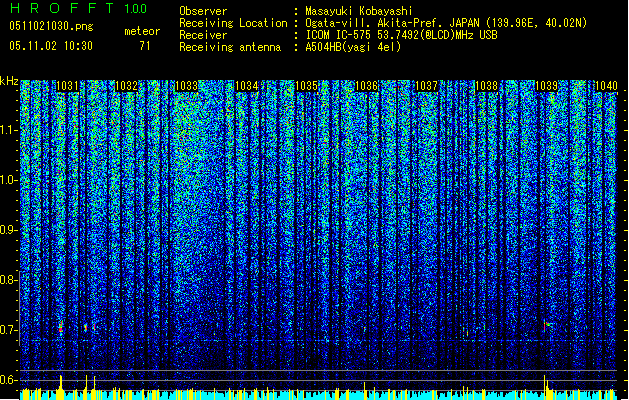This screenshot has height=400, width=629.
Task: Click the tall yellow power spike below 1031
Action: pyautogui.click(x=61, y=387)
